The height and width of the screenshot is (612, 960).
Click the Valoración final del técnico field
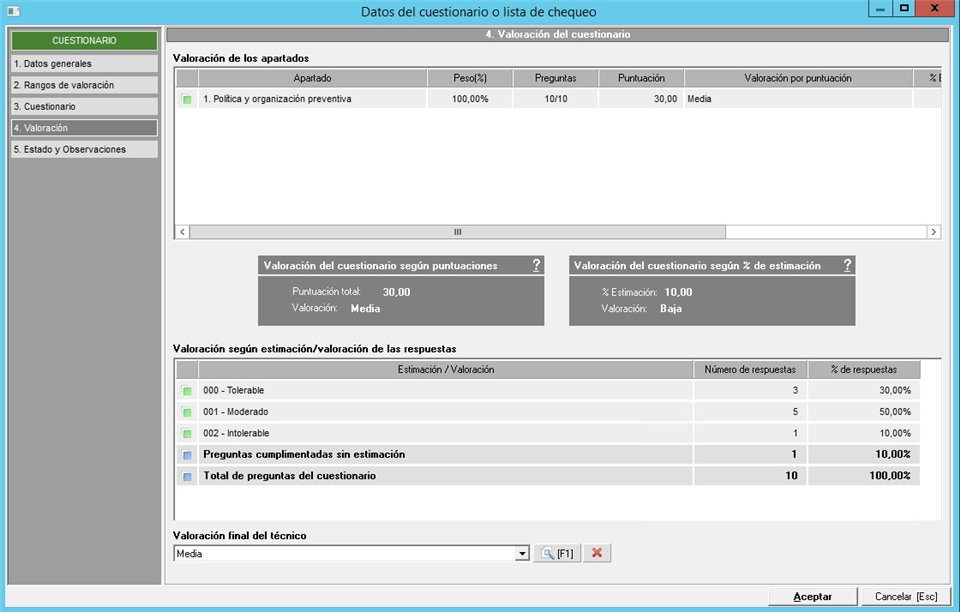pyautogui.click(x=344, y=553)
